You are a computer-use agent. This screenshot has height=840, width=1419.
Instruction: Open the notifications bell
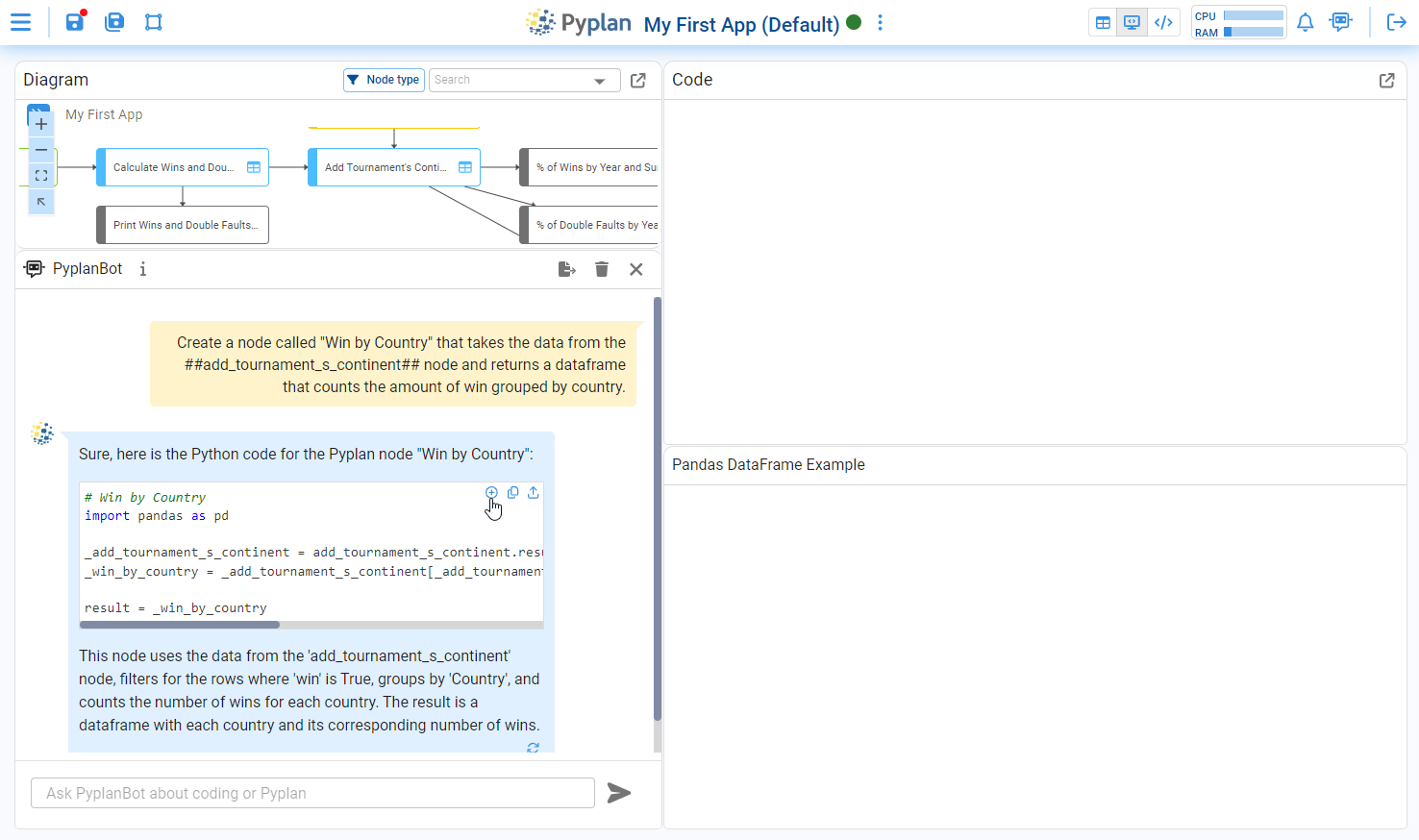(x=1305, y=22)
